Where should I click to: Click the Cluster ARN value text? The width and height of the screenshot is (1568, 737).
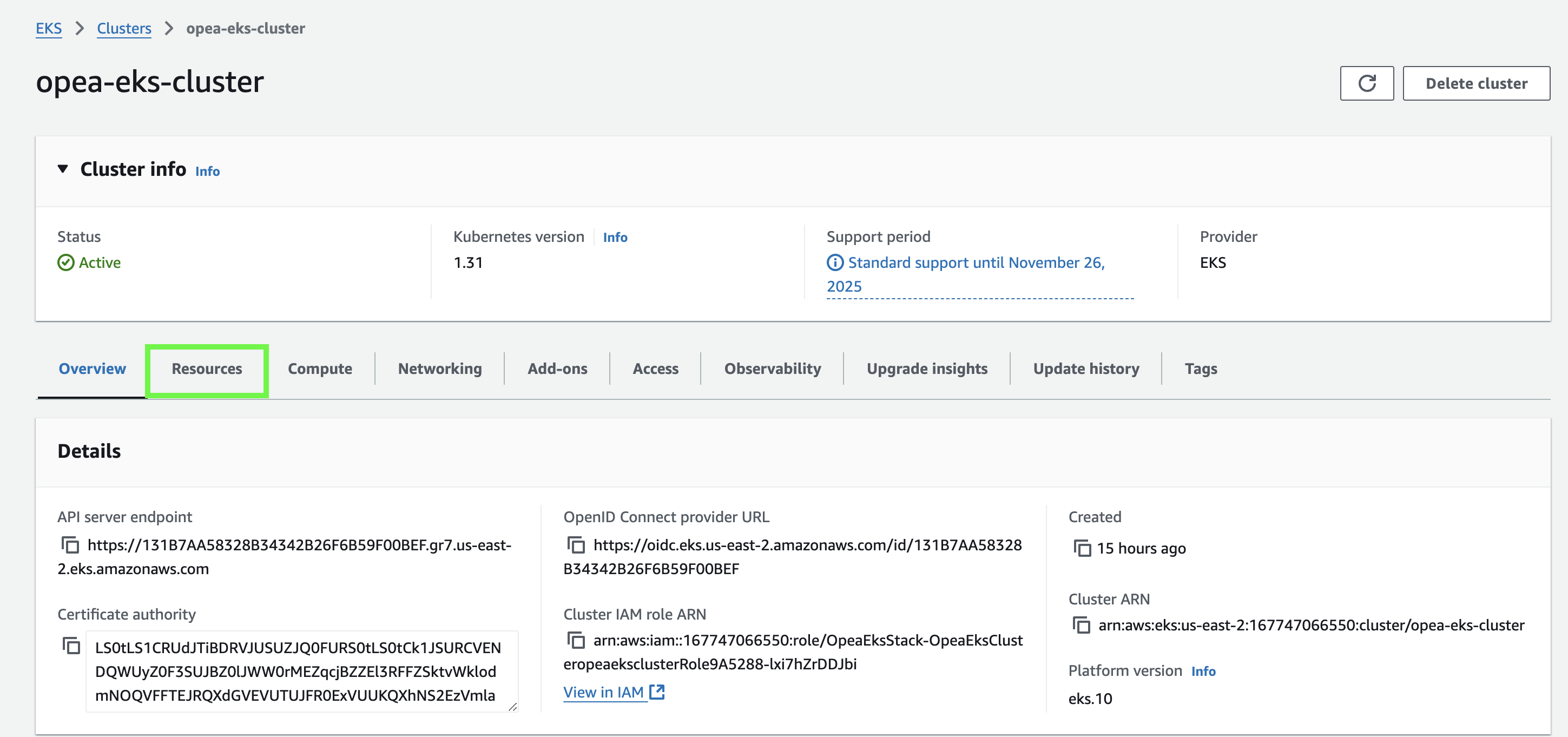pos(1311,625)
